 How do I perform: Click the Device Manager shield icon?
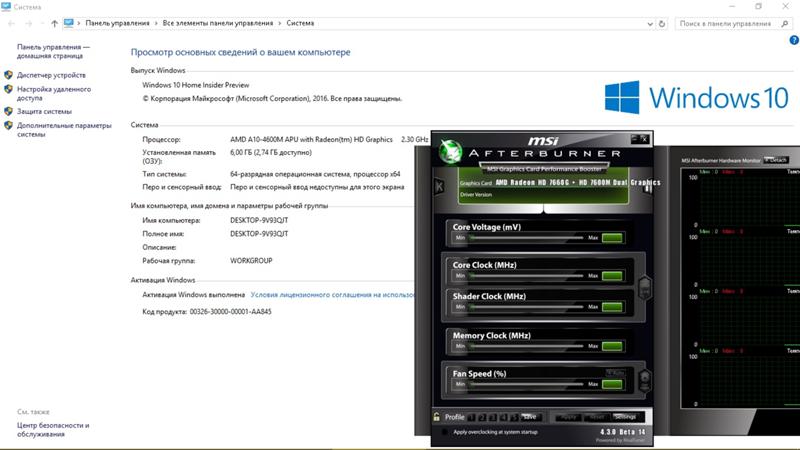pos(8,75)
